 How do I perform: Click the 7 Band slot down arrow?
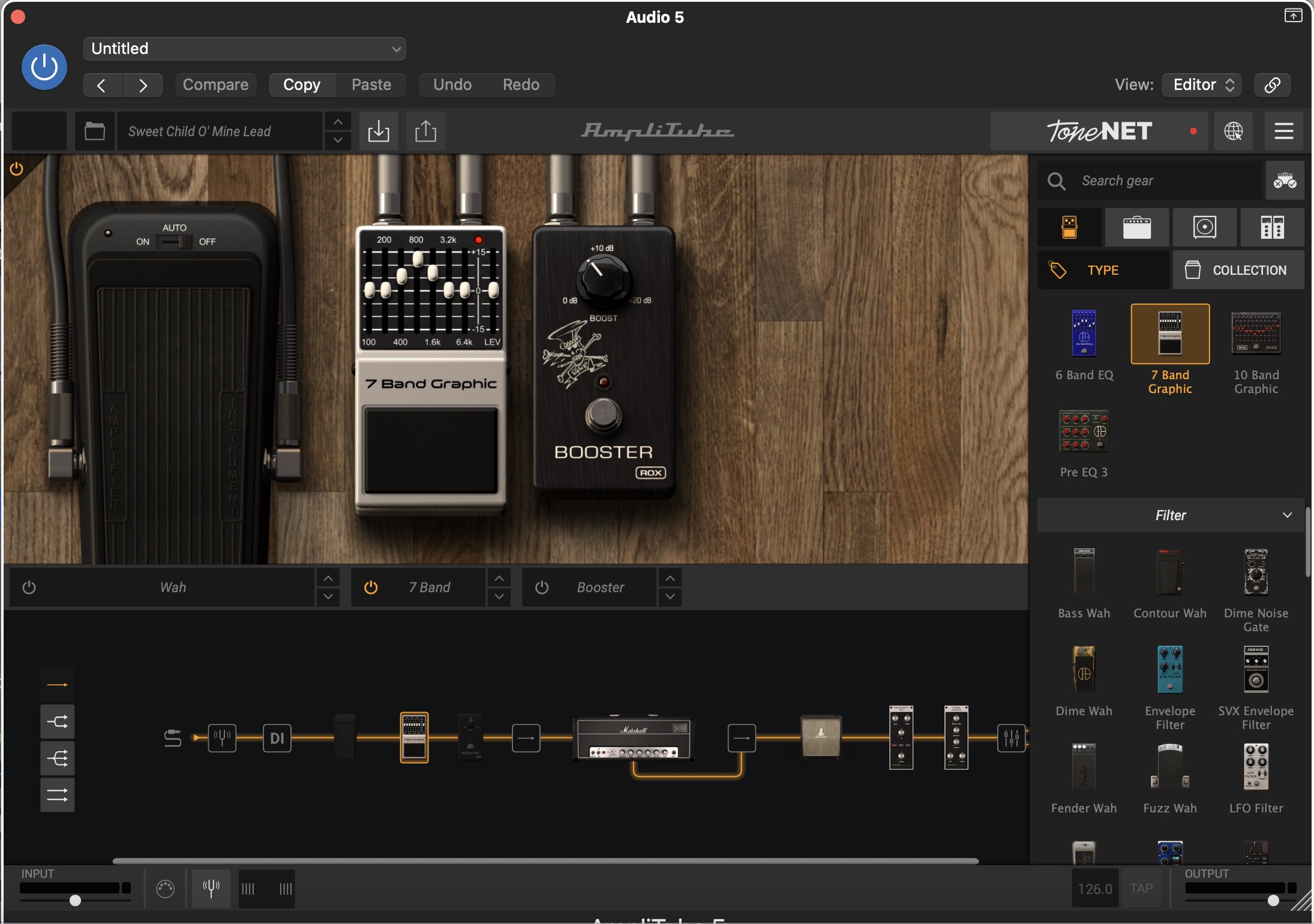[499, 596]
